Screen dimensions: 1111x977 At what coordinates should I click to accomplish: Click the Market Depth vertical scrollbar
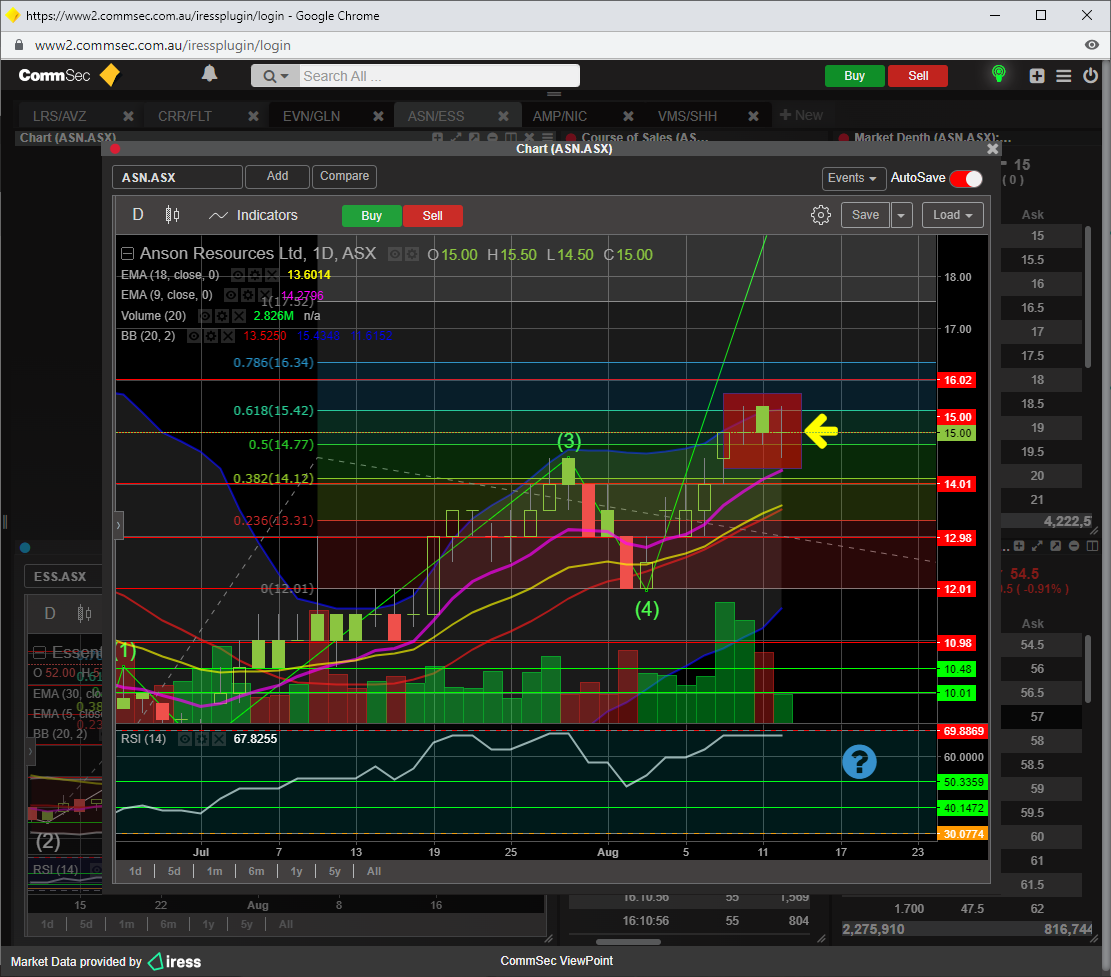tap(1088, 297)
